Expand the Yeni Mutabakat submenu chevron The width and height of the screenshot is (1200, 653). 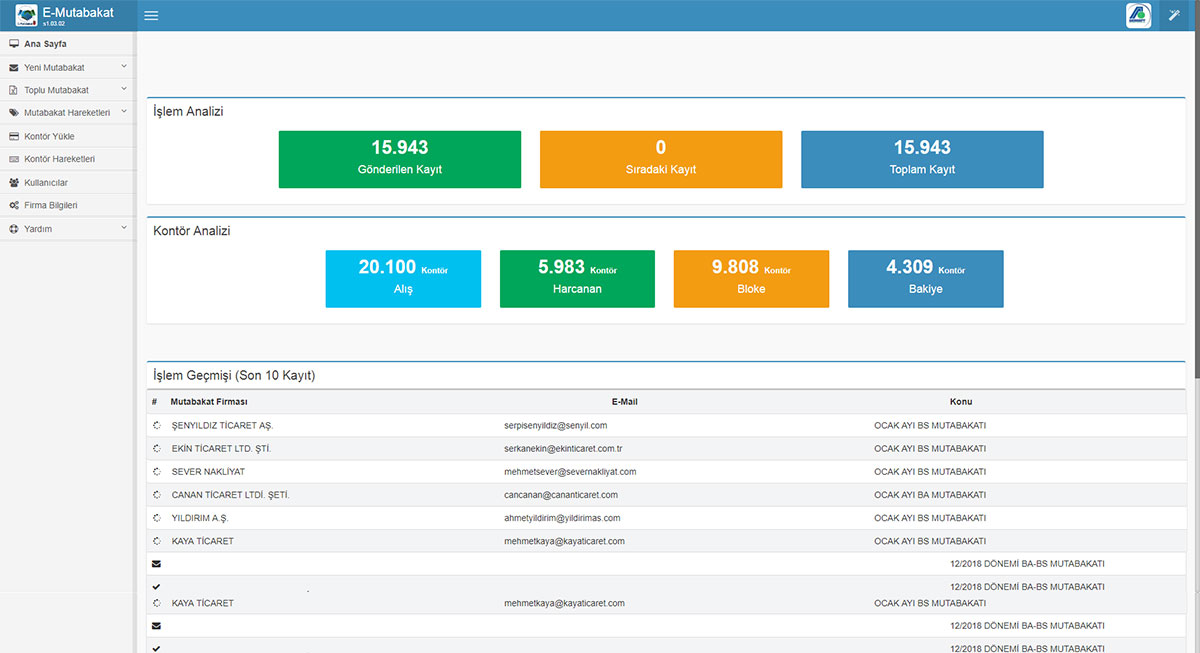click(x=124, y=67)
